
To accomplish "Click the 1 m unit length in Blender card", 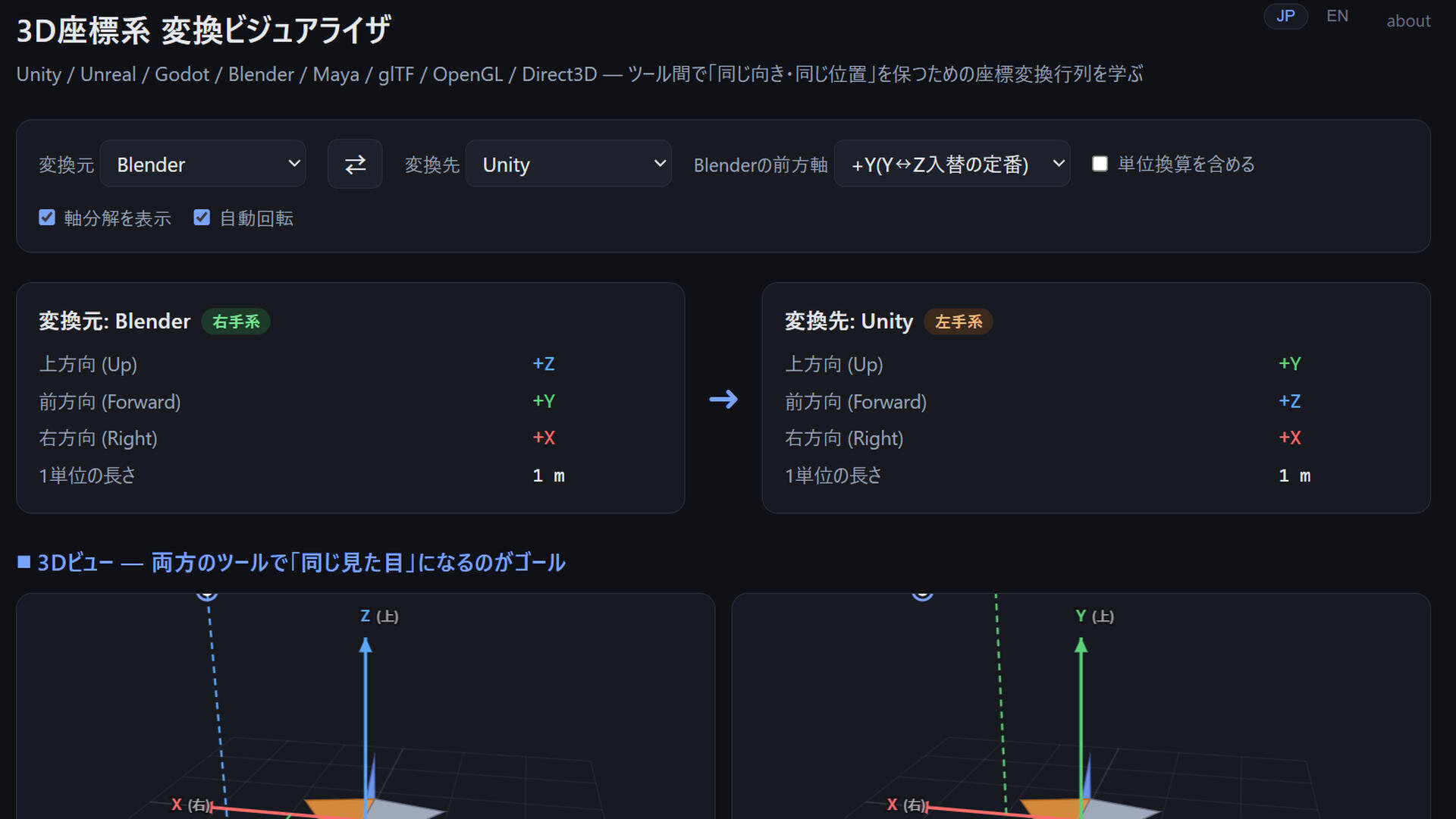I will 548,475.
